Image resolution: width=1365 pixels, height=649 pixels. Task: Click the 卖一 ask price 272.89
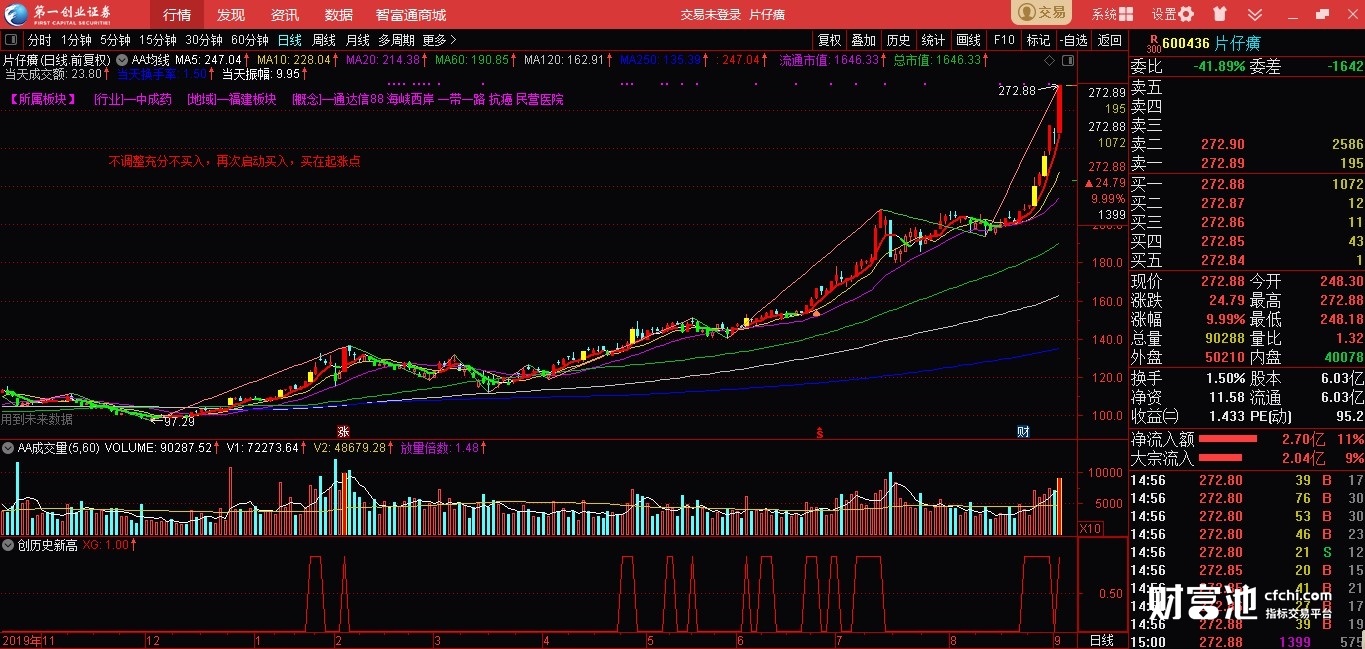click(1222, 163)
